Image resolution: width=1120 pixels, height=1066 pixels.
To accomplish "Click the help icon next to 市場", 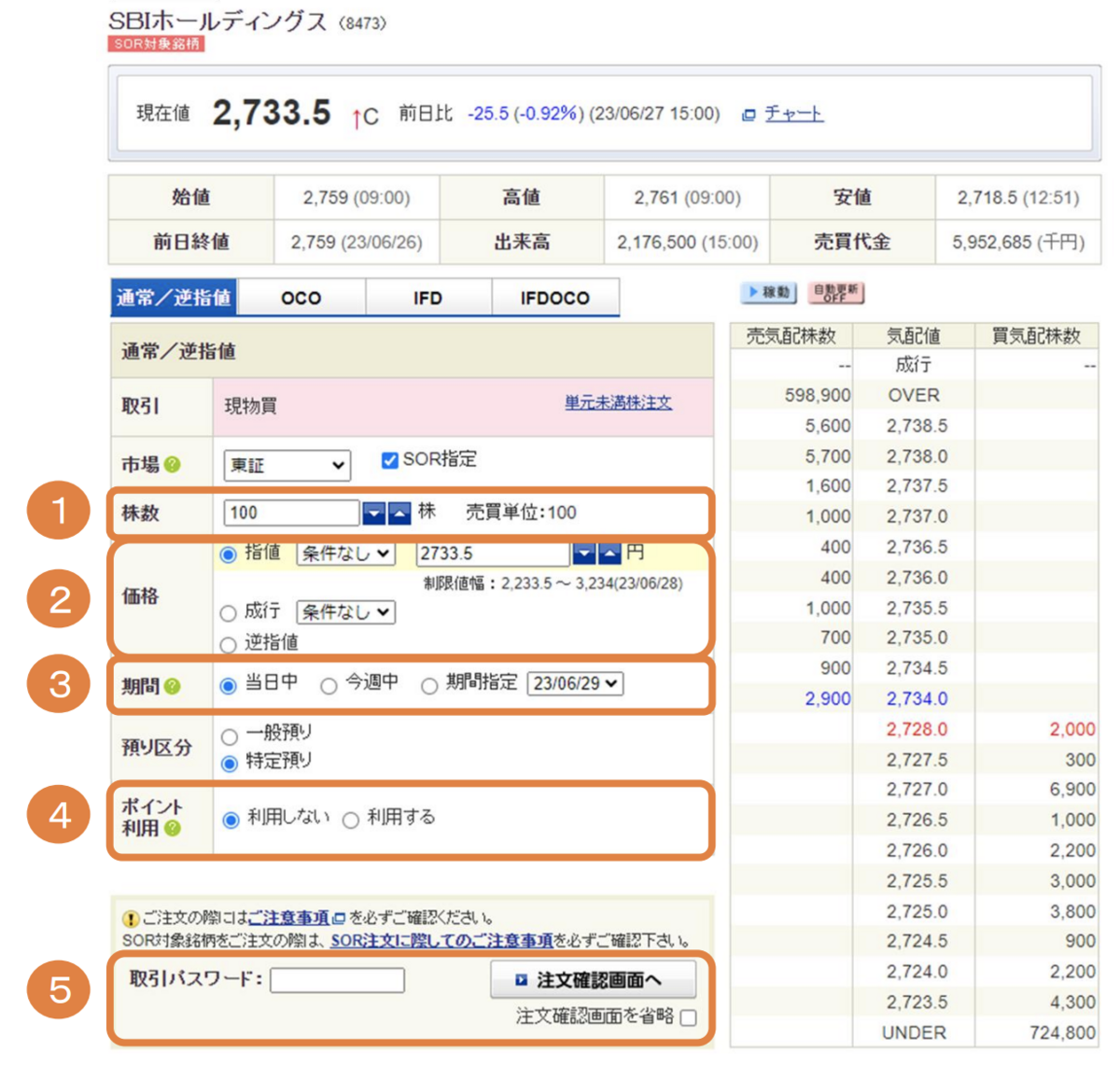I will tap(173, 464).
